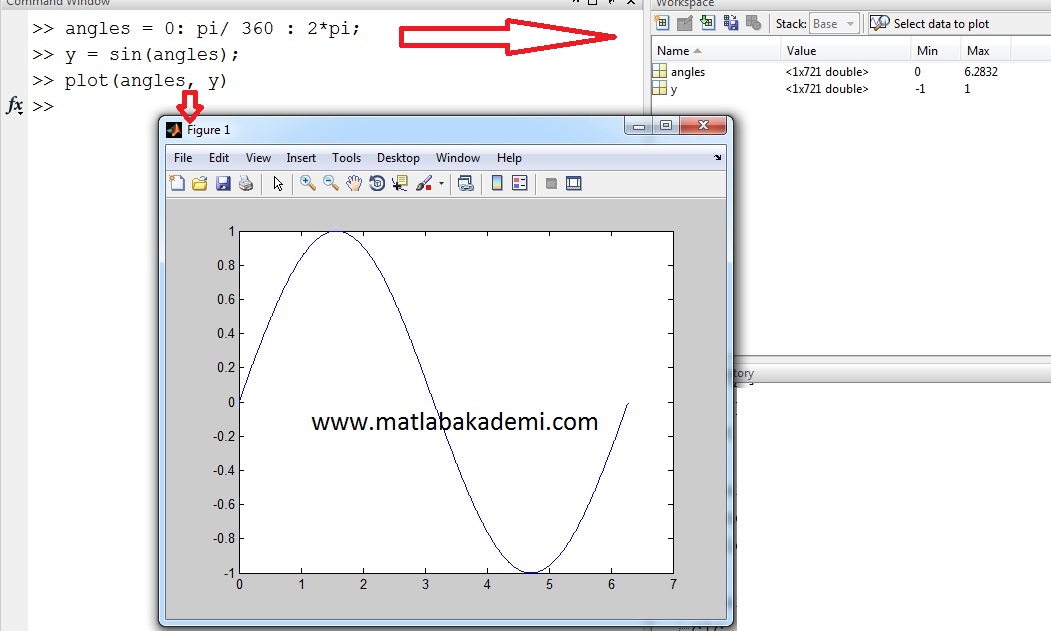The height and width of the screenshot is (631, 1051).
Task: Save the figure with floppy disk icon
Action: 223,183
